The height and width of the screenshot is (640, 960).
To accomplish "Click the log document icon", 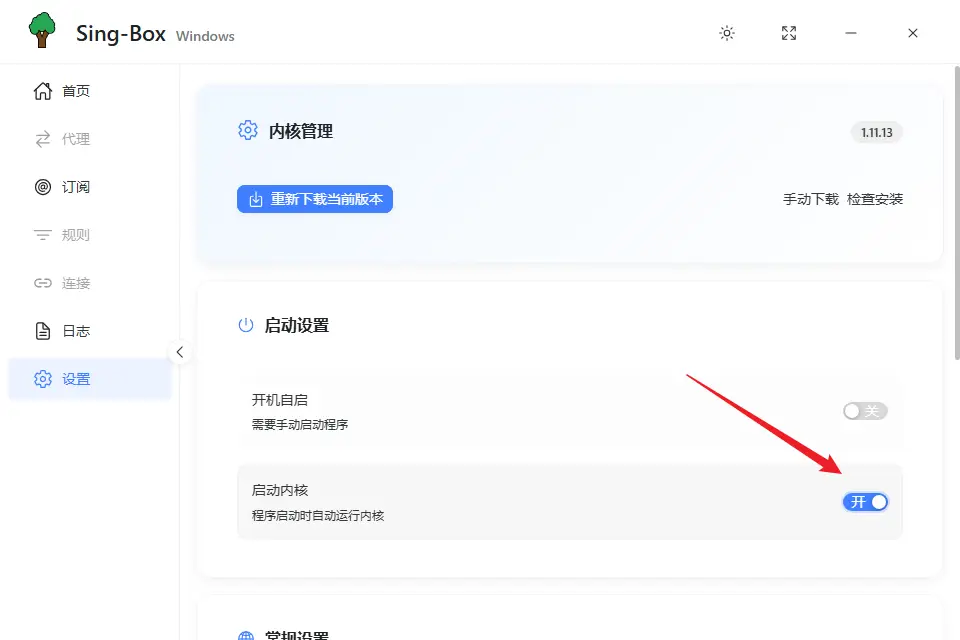I will [42, 331].
